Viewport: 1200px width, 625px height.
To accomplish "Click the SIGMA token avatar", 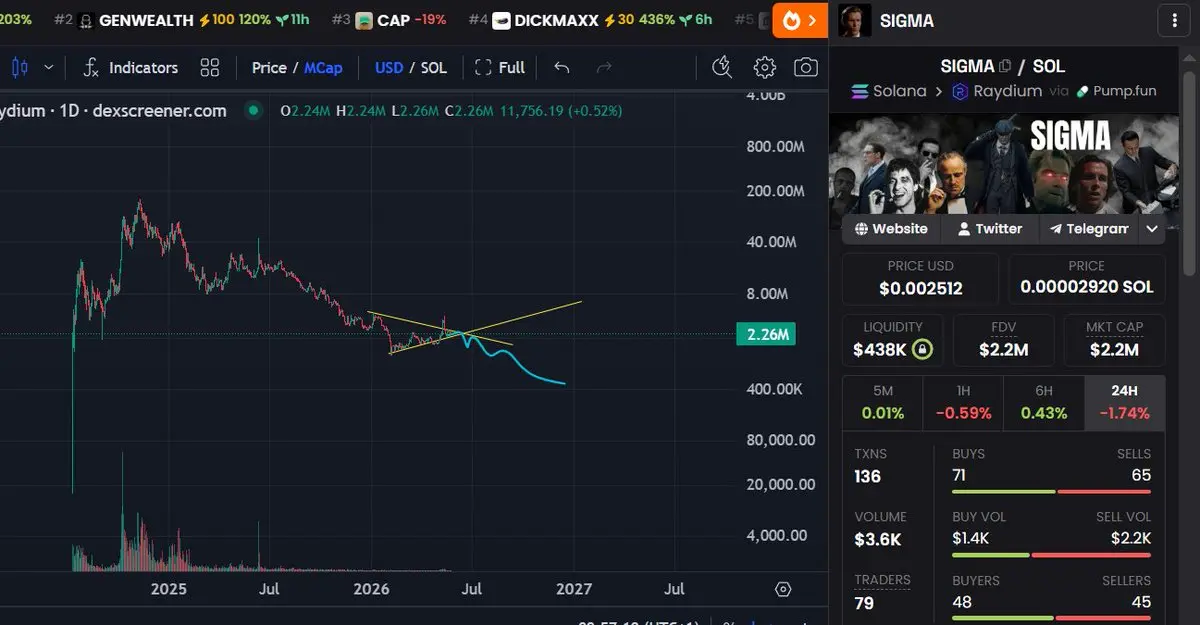I will (853, 20).
